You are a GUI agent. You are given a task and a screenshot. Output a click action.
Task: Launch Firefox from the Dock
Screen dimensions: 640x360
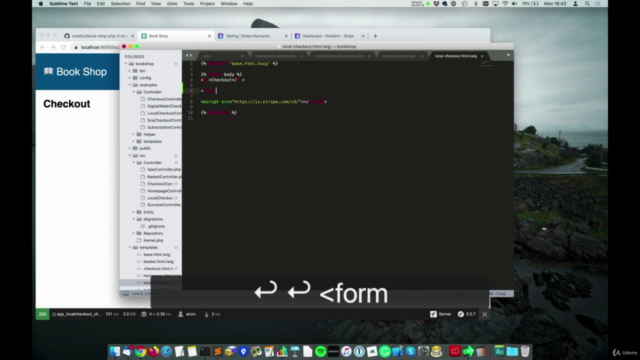pyautogui.click(x=153, y=351)
